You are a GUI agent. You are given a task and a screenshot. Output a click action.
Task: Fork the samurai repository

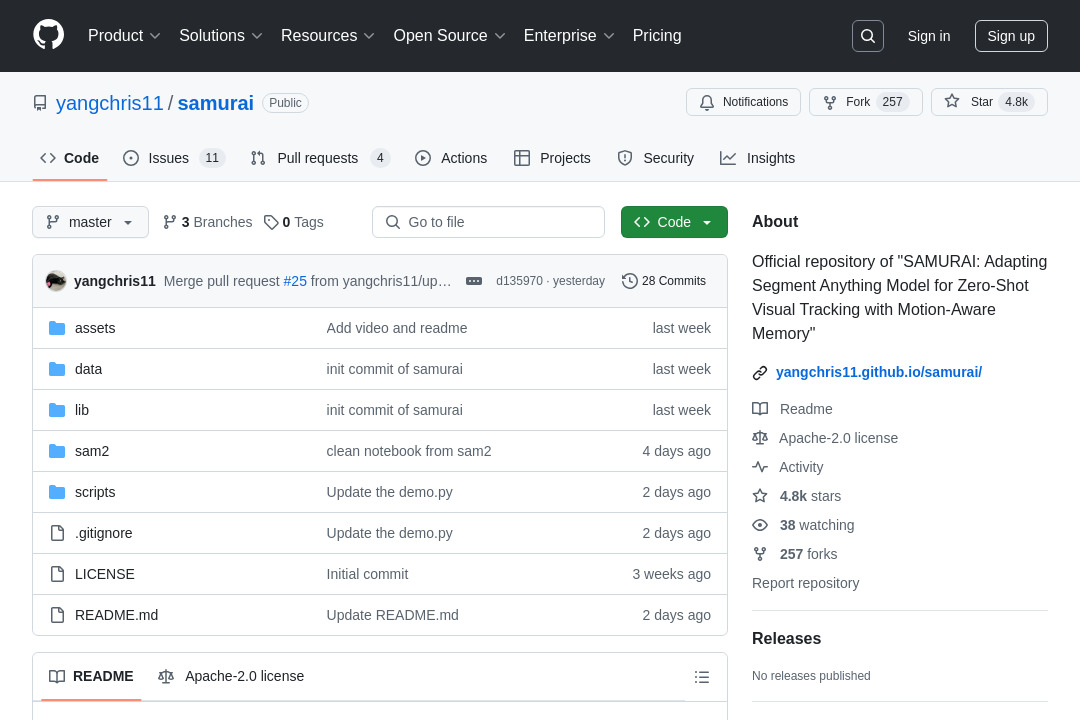866,102
